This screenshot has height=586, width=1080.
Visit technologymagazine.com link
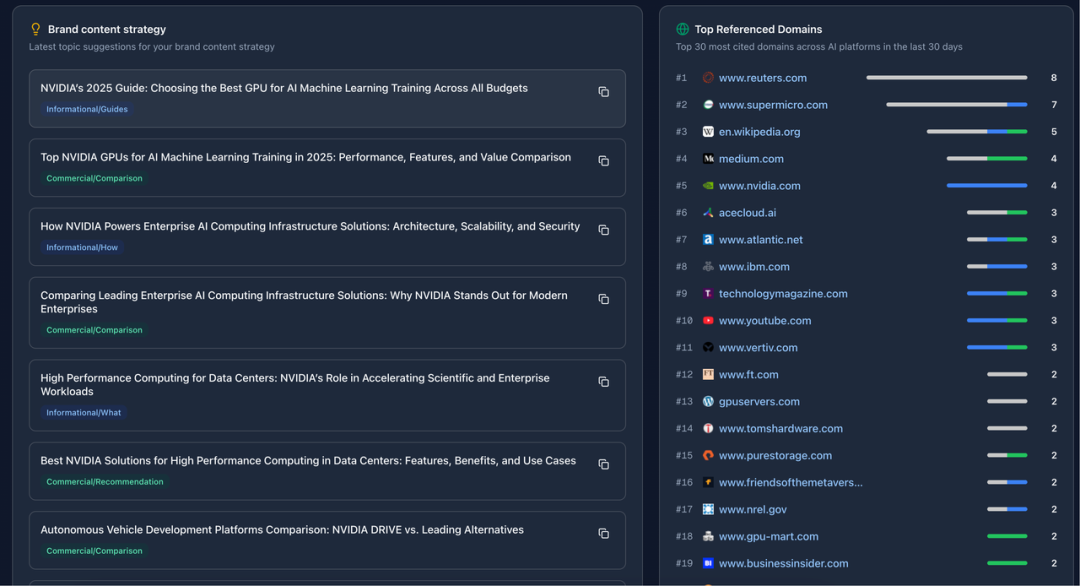pyautogui.click(x=783, y=293)
